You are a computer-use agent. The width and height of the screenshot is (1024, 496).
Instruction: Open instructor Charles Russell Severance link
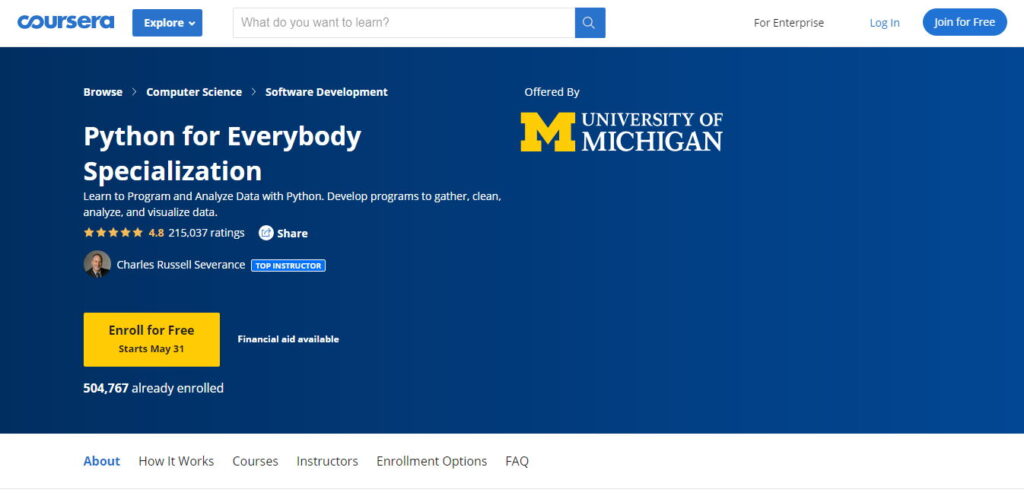click(181, 265)
